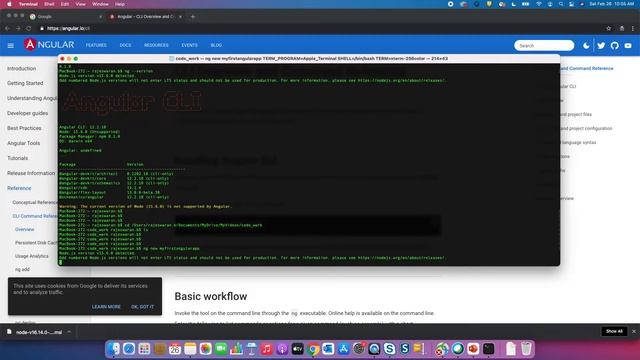Open Angular's GitHub link icon
Viewport: 640px width, 360px height.
point(614,45)
